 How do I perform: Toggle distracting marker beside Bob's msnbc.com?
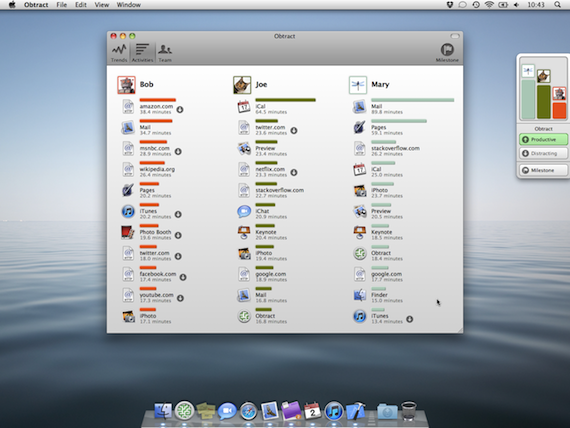tap(178, 151)
